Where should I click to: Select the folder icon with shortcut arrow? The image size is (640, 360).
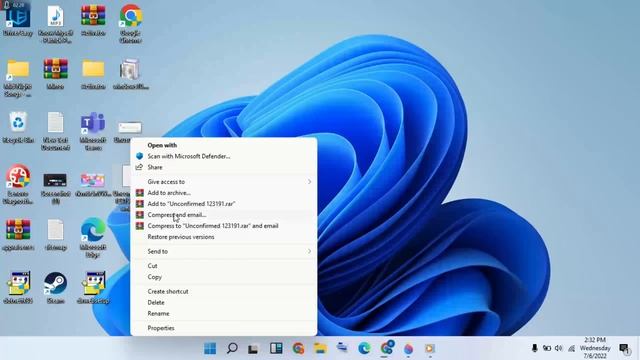click(x=18, y=78)
